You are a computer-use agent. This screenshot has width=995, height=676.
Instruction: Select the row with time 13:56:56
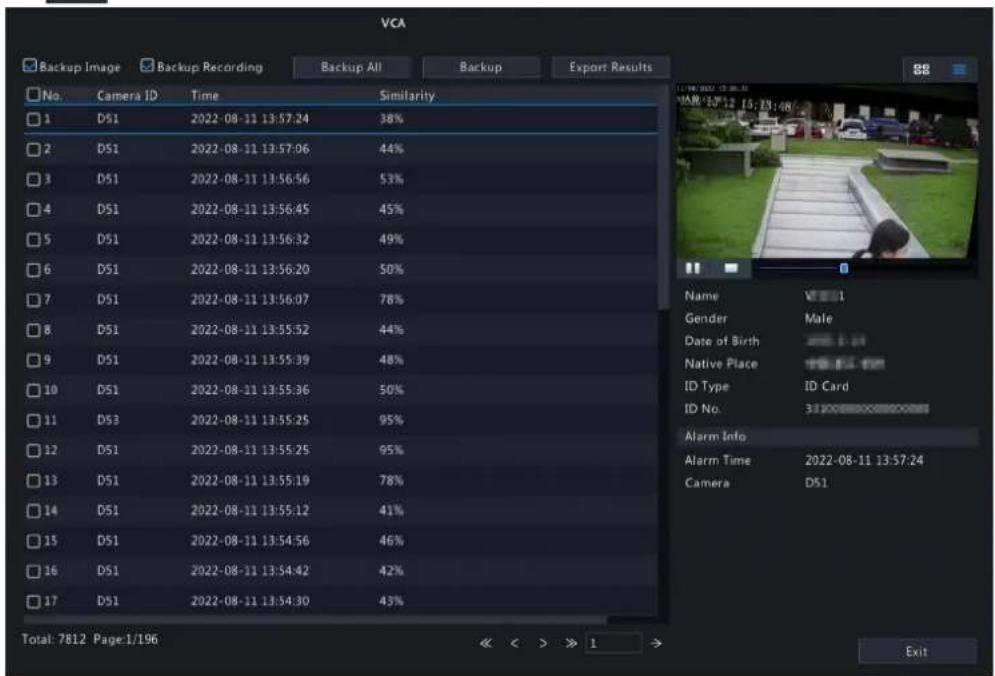pos(341,180)
